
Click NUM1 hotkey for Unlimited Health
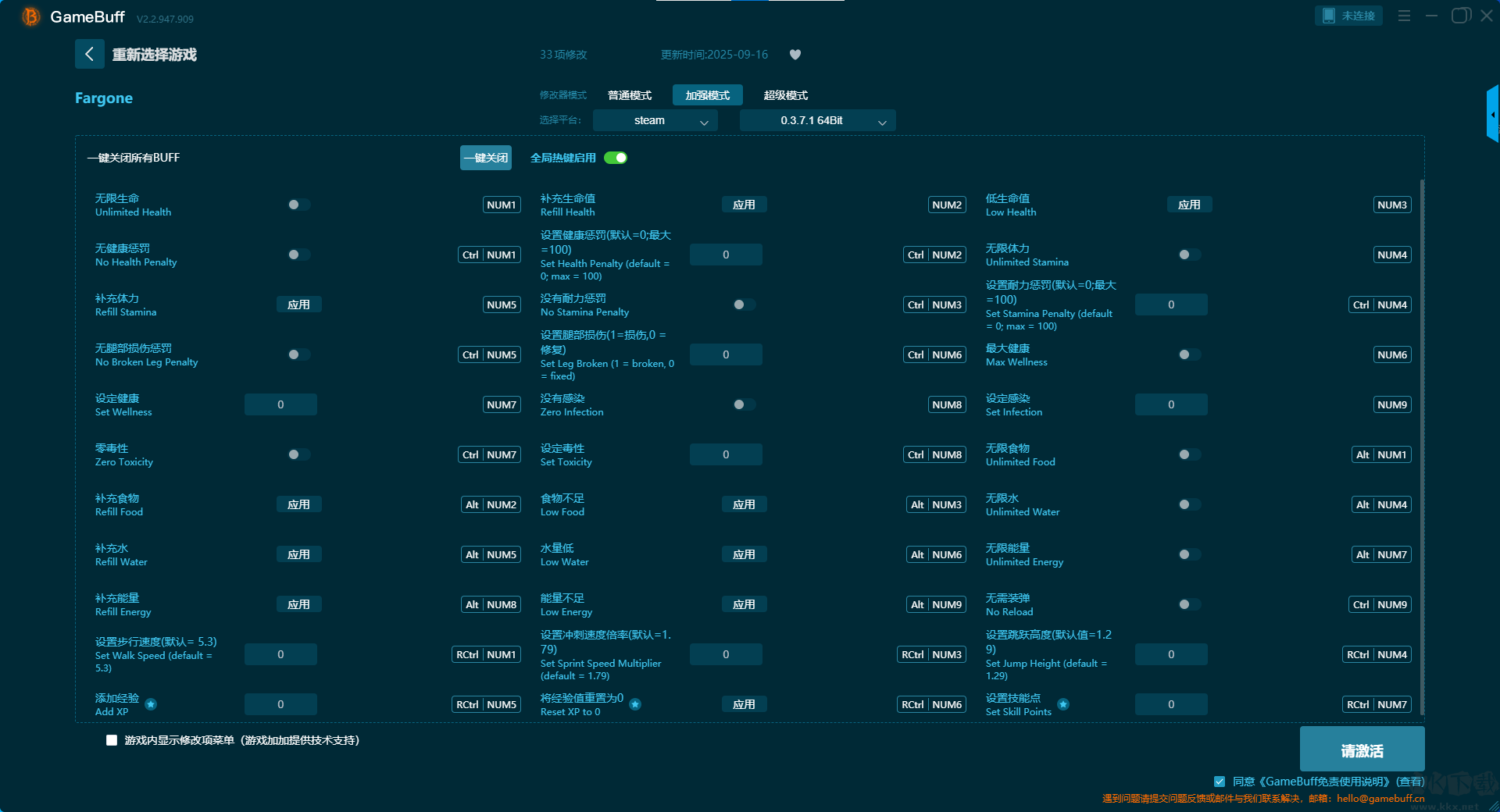coord(502,205)
